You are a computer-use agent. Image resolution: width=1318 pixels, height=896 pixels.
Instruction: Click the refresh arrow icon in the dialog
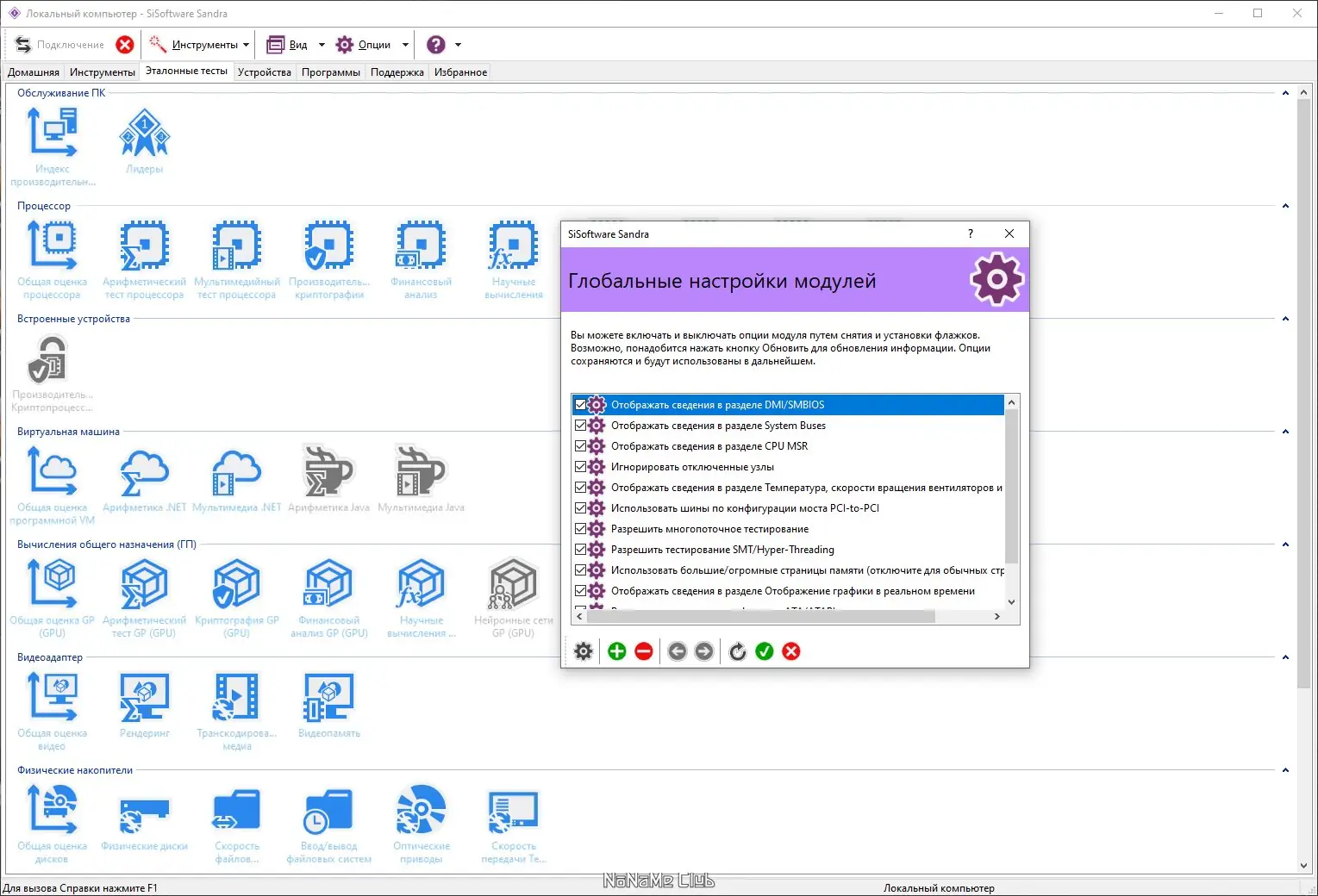point(738,651)
